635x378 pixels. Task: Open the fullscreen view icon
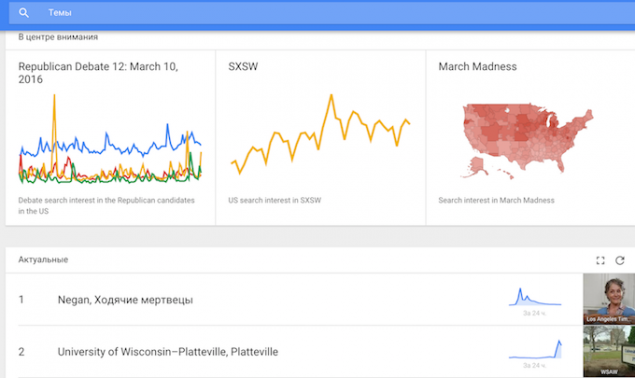pyautogui.click(x=600, y=261)
